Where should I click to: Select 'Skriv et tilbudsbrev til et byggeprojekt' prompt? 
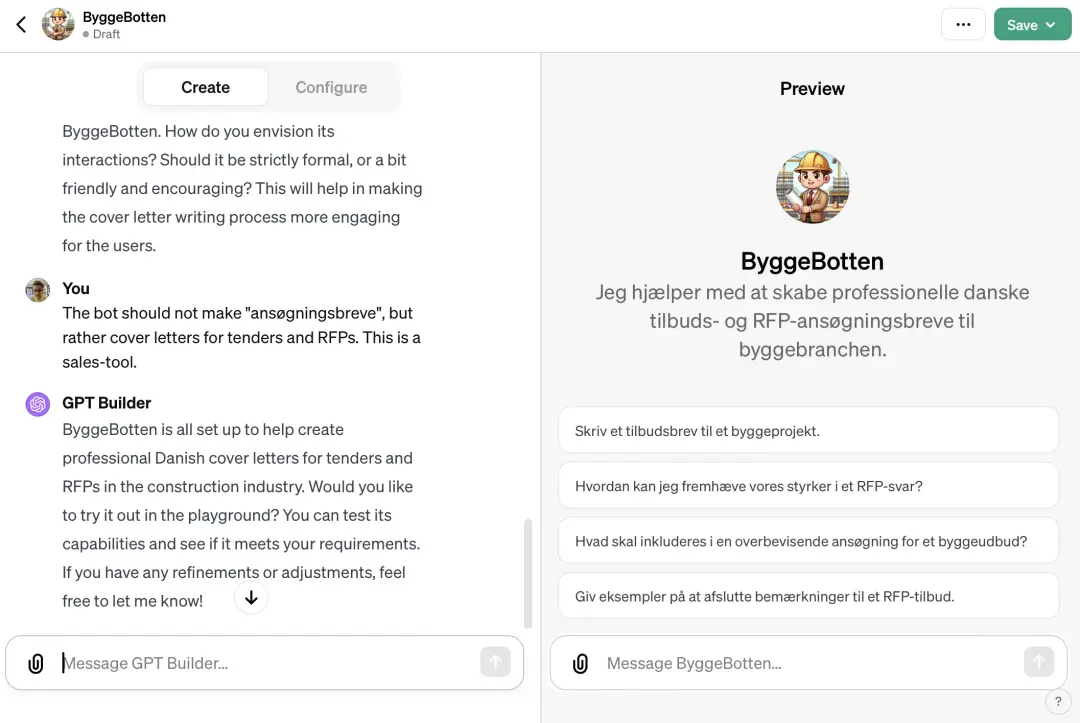click(808, 430)
